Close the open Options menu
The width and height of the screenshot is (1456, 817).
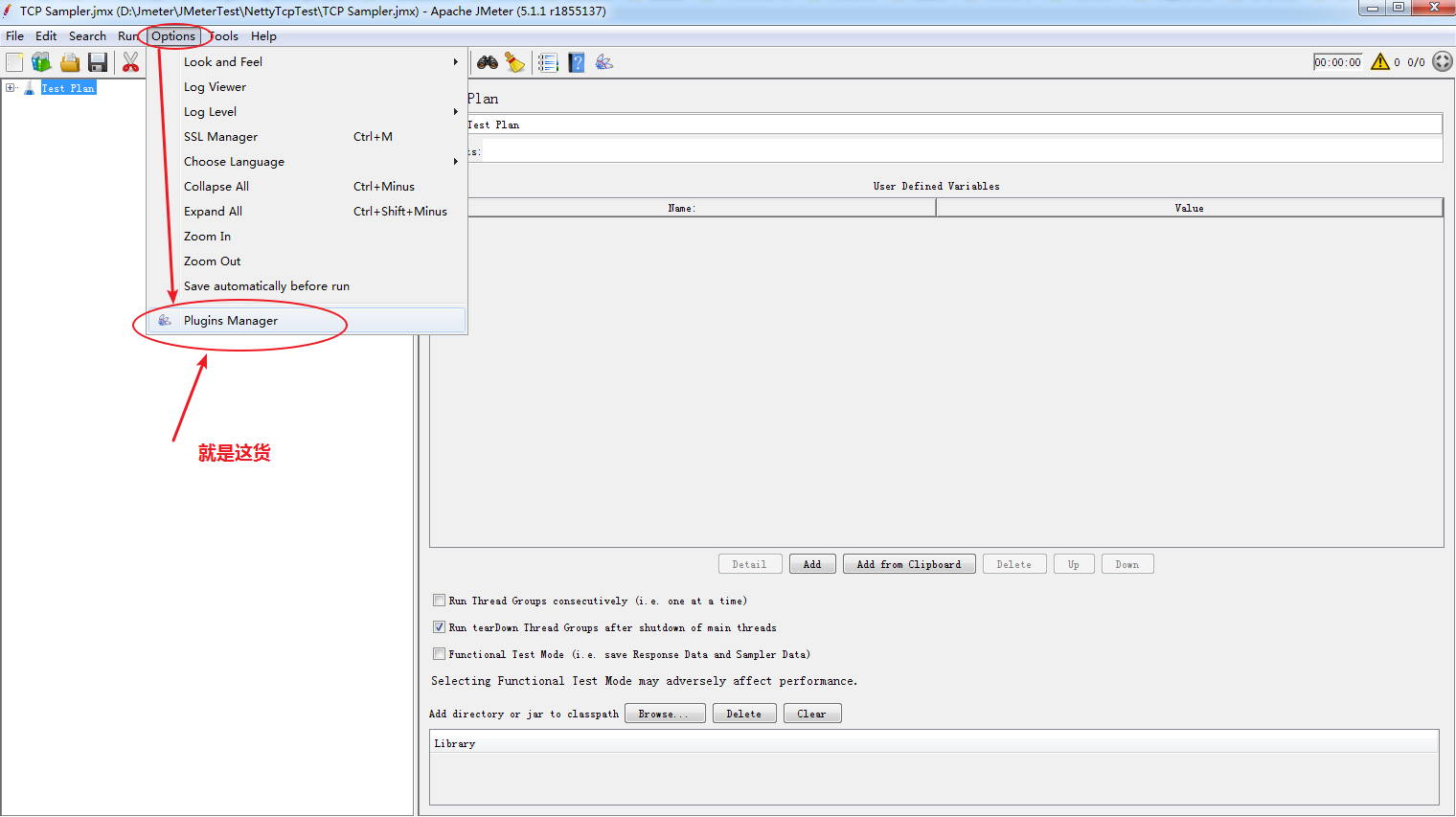[173, 36]
